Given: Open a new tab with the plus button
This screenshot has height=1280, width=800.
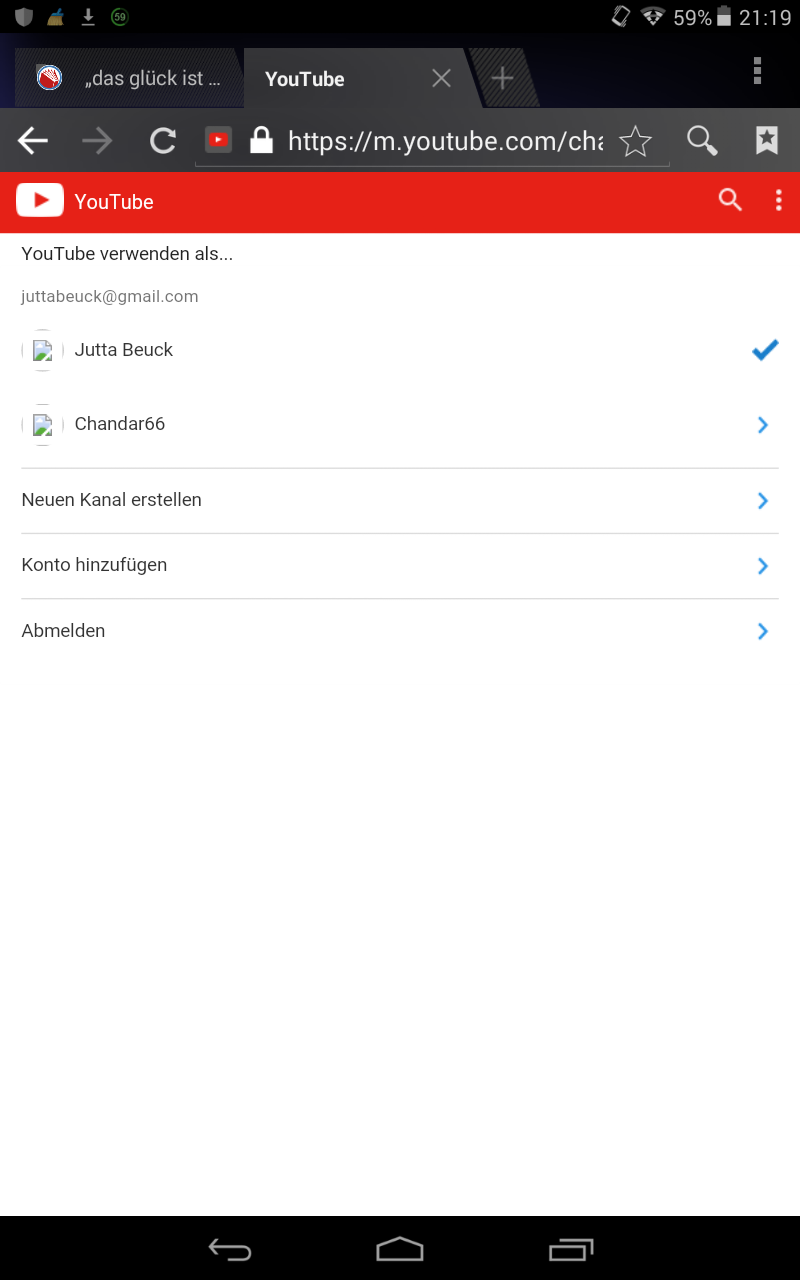Looking at the screenshot, I should [x=502, y=76].
